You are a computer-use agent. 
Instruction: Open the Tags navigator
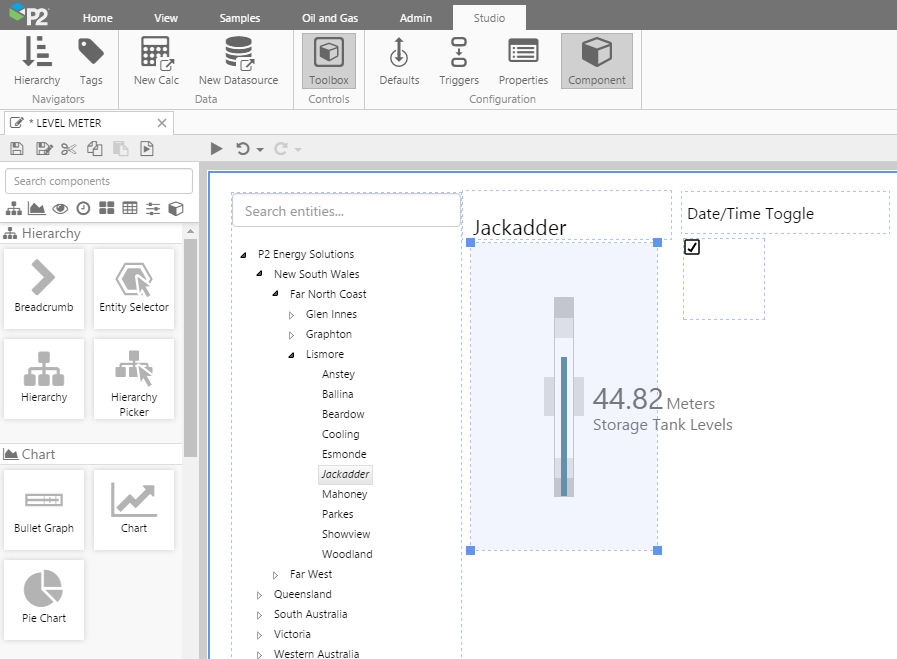pyautogui.click(x=91, y=61)
